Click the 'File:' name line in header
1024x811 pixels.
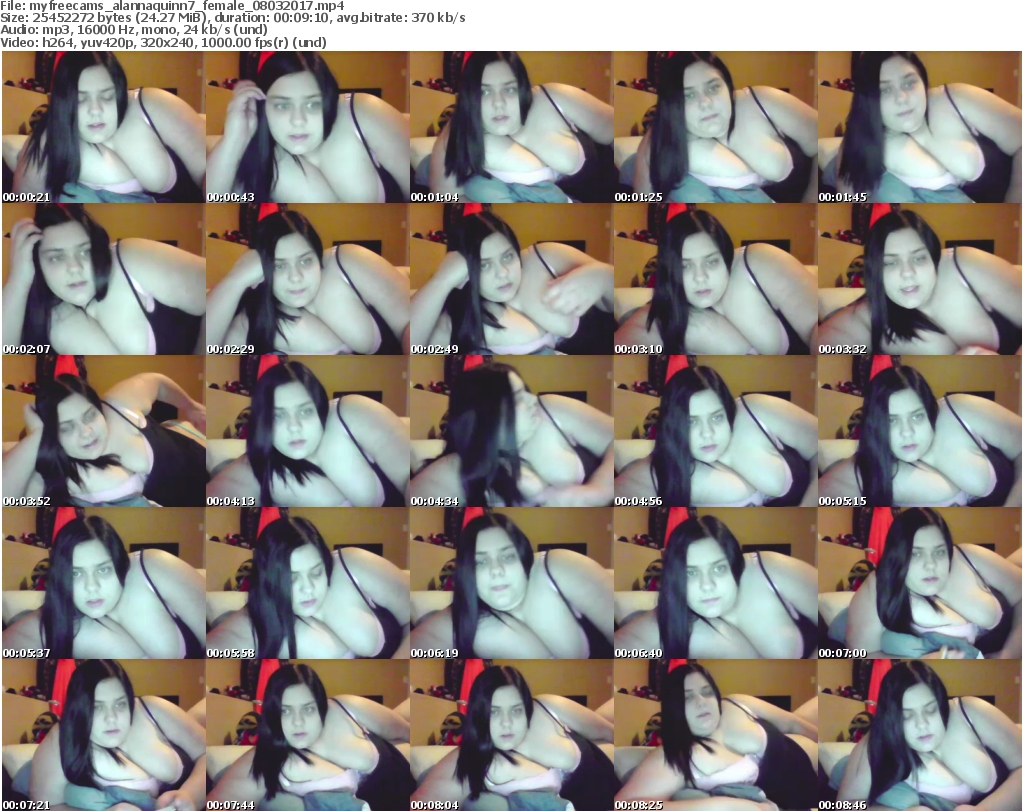pyautogui.click(x=172, y=6)
